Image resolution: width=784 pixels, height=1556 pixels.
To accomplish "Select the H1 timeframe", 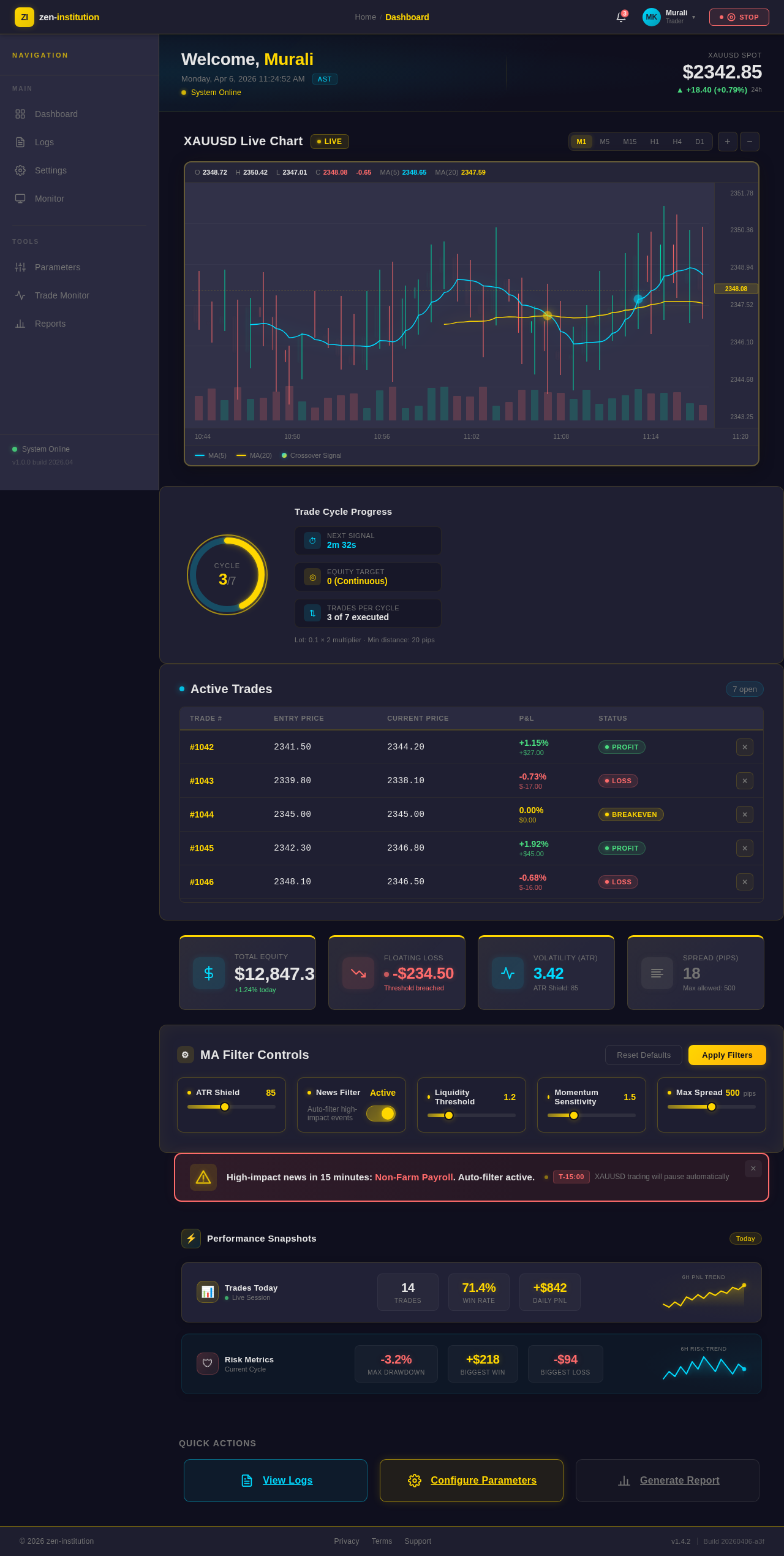I will 655,142.
